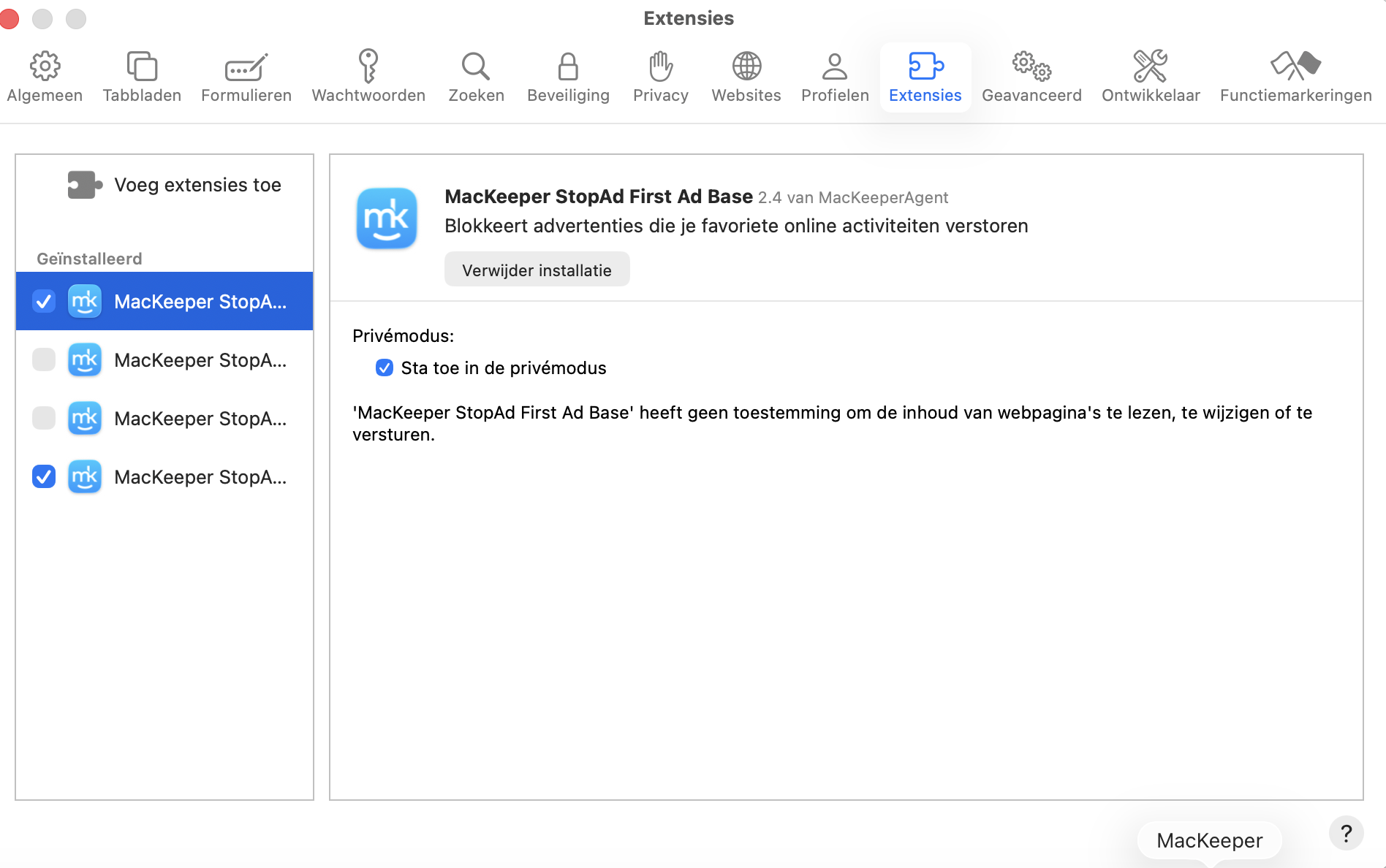
Task: Open the Algemeen settings pane
Action: (45, 76)
